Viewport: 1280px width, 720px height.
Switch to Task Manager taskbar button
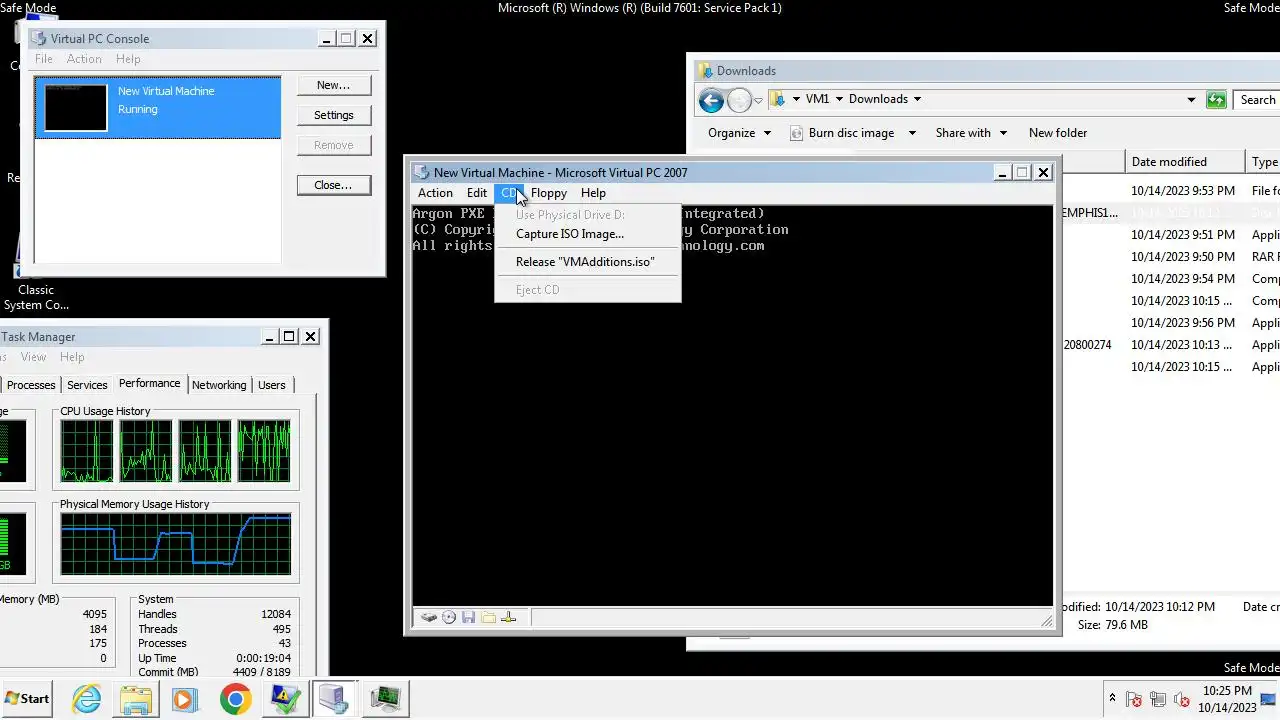[385, 699]
